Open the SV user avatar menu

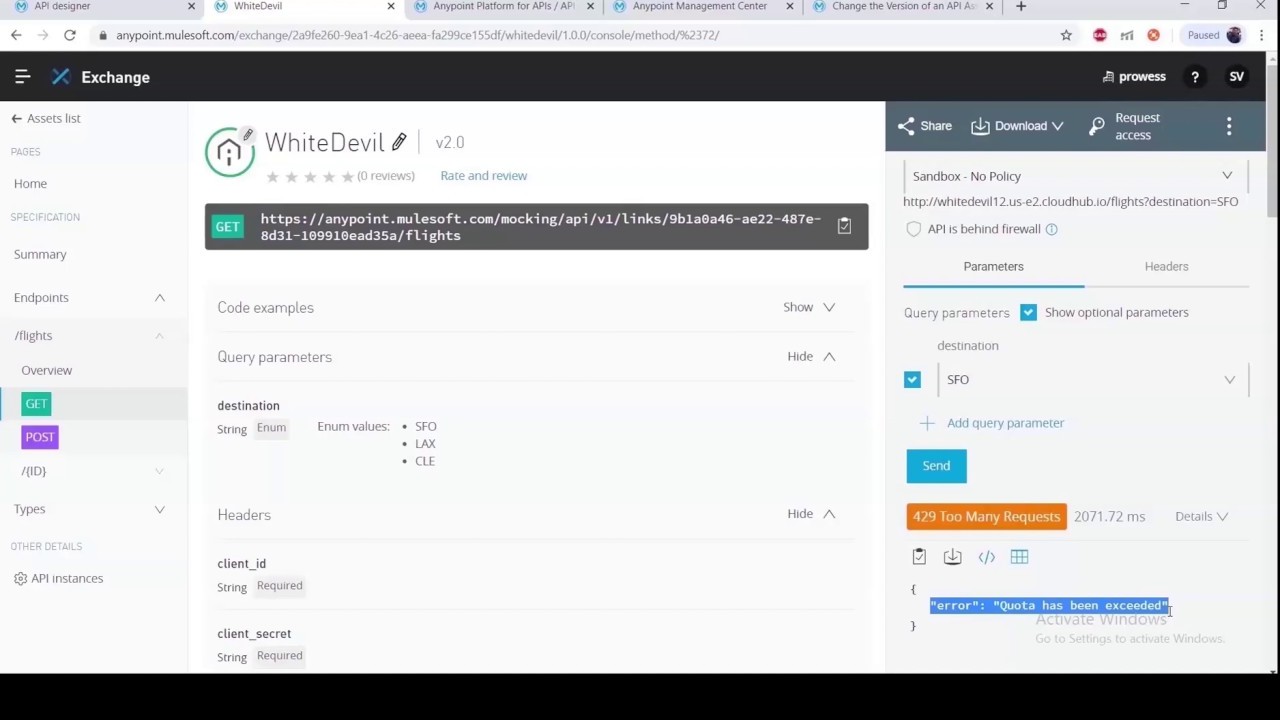click(x=1237, y=77)
